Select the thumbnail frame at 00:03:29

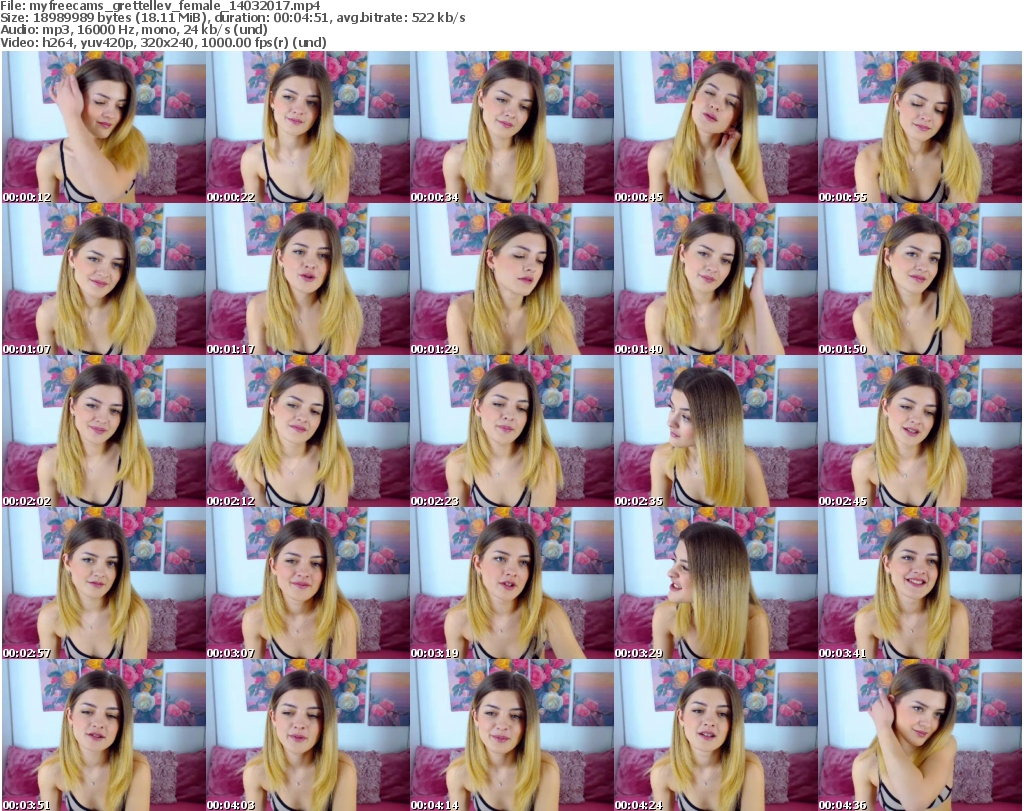(x=716, y=583)
